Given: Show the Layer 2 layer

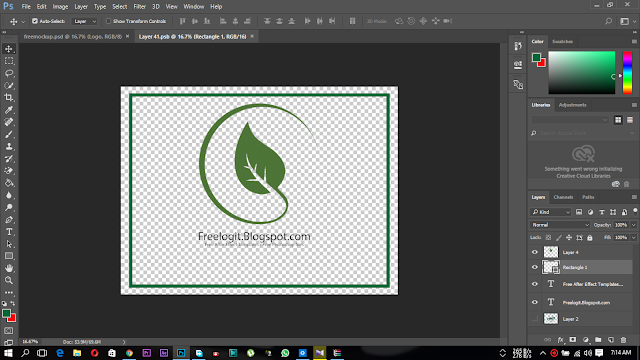Looking at the screenshot, I should (x=535, y=319).
